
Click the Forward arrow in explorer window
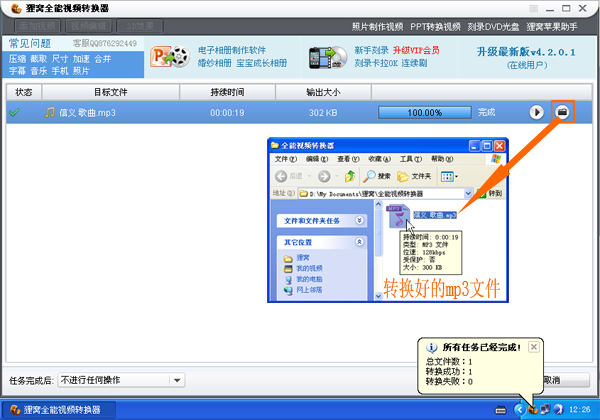324,176
